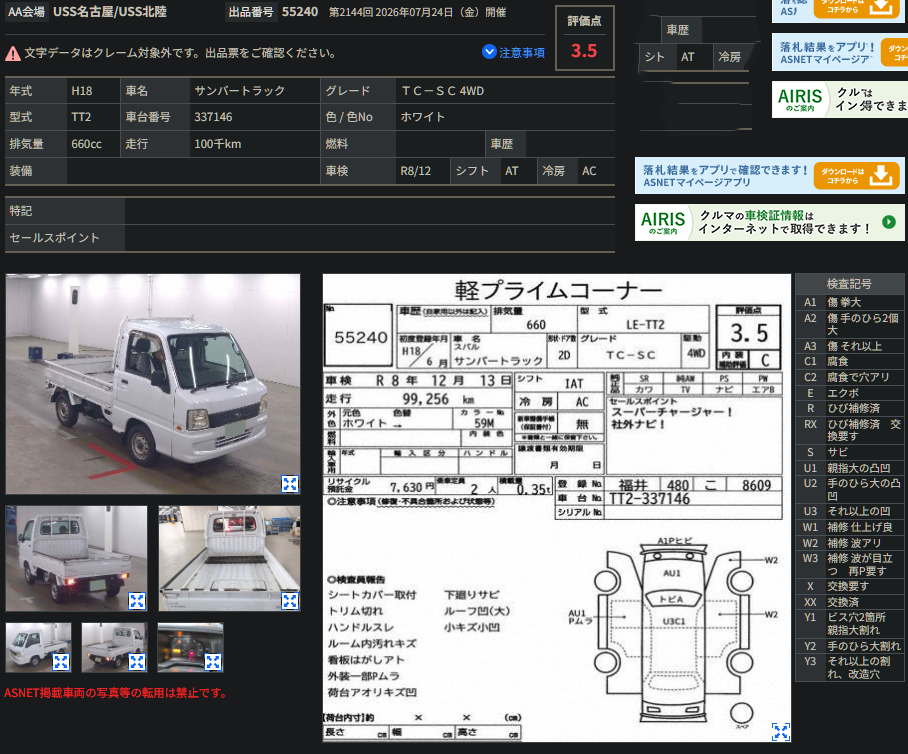This screenshot has height=754, width=908.
Task: Click the warning triangle icon
Action: coord(13,54)
